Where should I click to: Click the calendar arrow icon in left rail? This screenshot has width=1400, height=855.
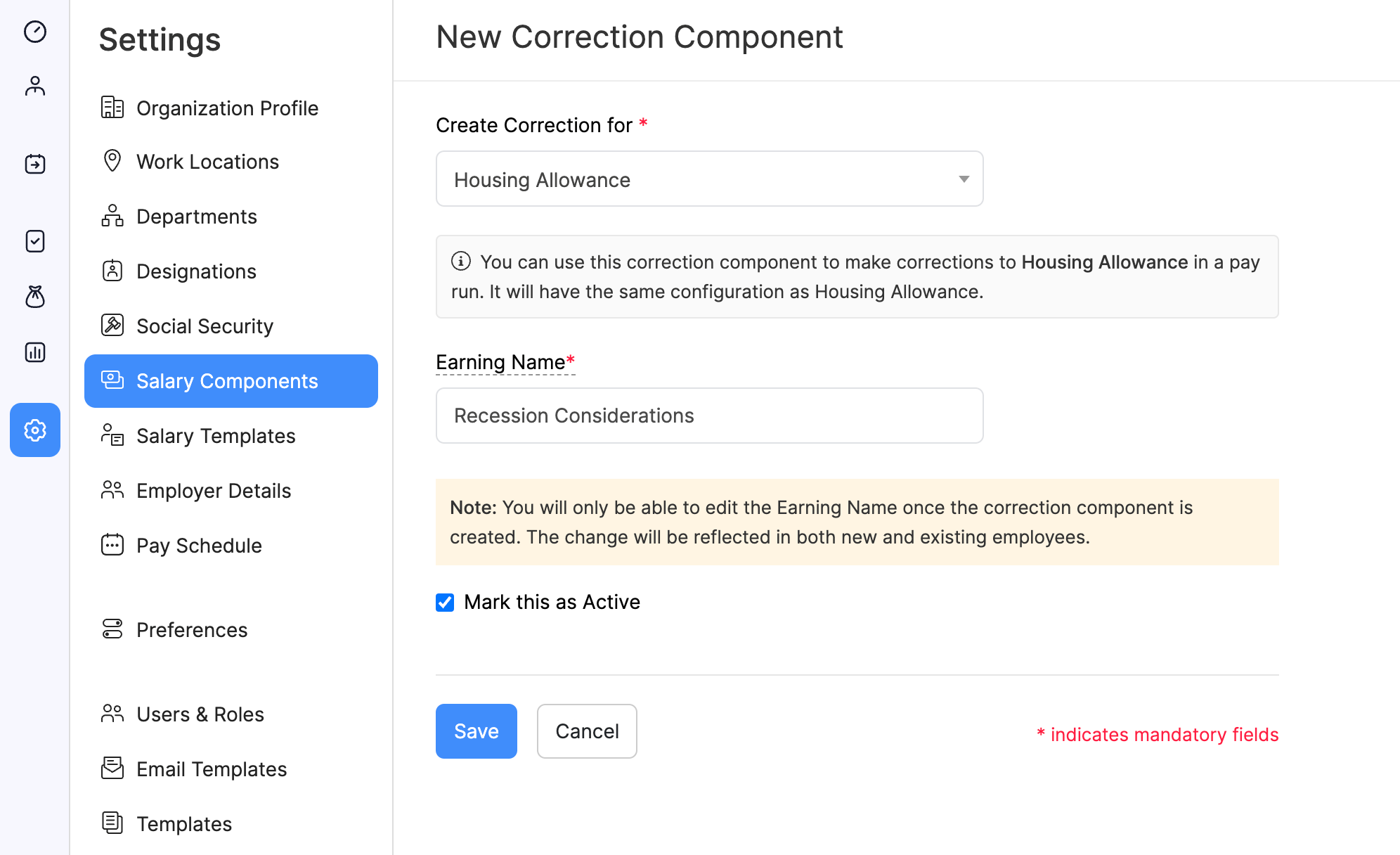click(35, 164)
